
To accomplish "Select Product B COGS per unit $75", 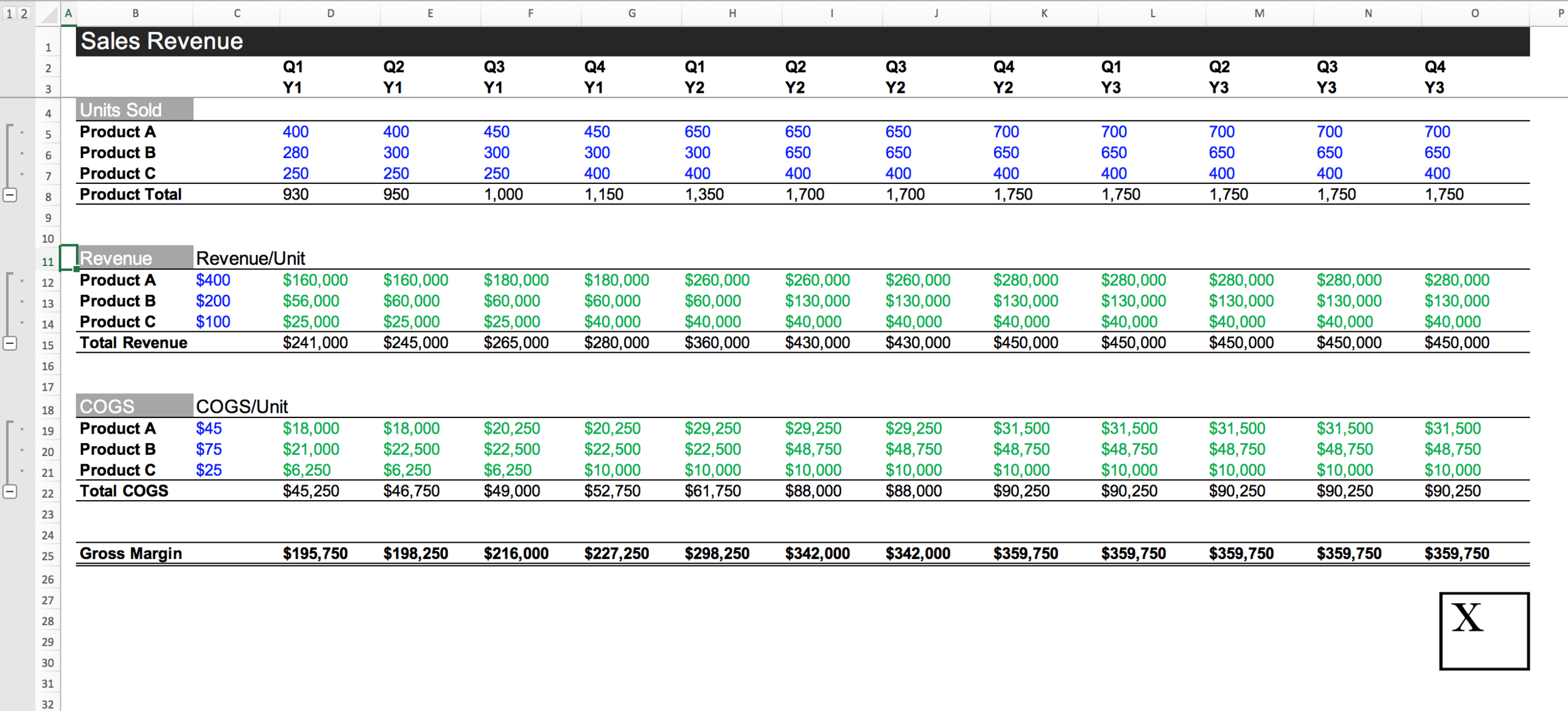I will (x=209, y=449).
